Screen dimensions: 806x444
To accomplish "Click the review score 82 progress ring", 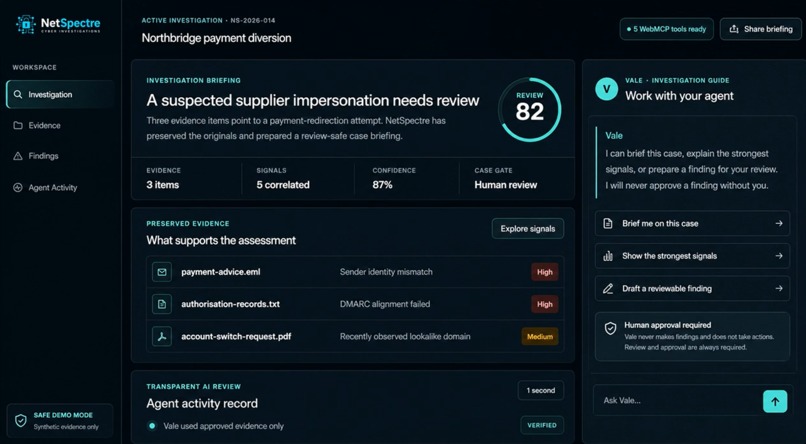I will pyautogui.click(x=529, y=109).
